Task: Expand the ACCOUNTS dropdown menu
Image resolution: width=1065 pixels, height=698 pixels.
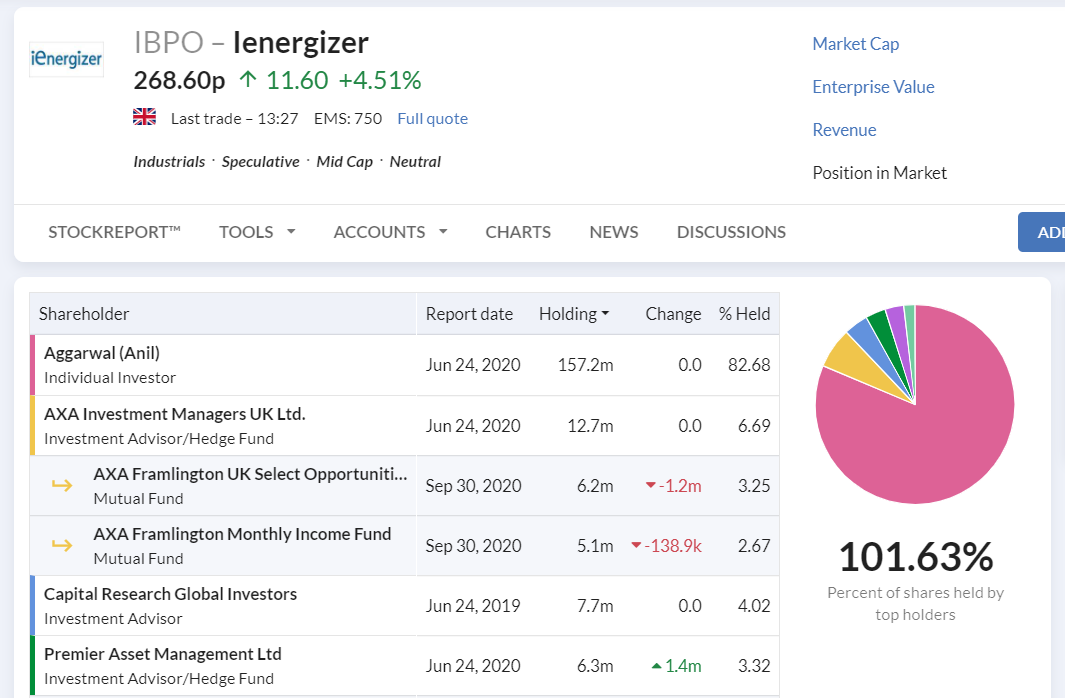Action: [391, 232]
